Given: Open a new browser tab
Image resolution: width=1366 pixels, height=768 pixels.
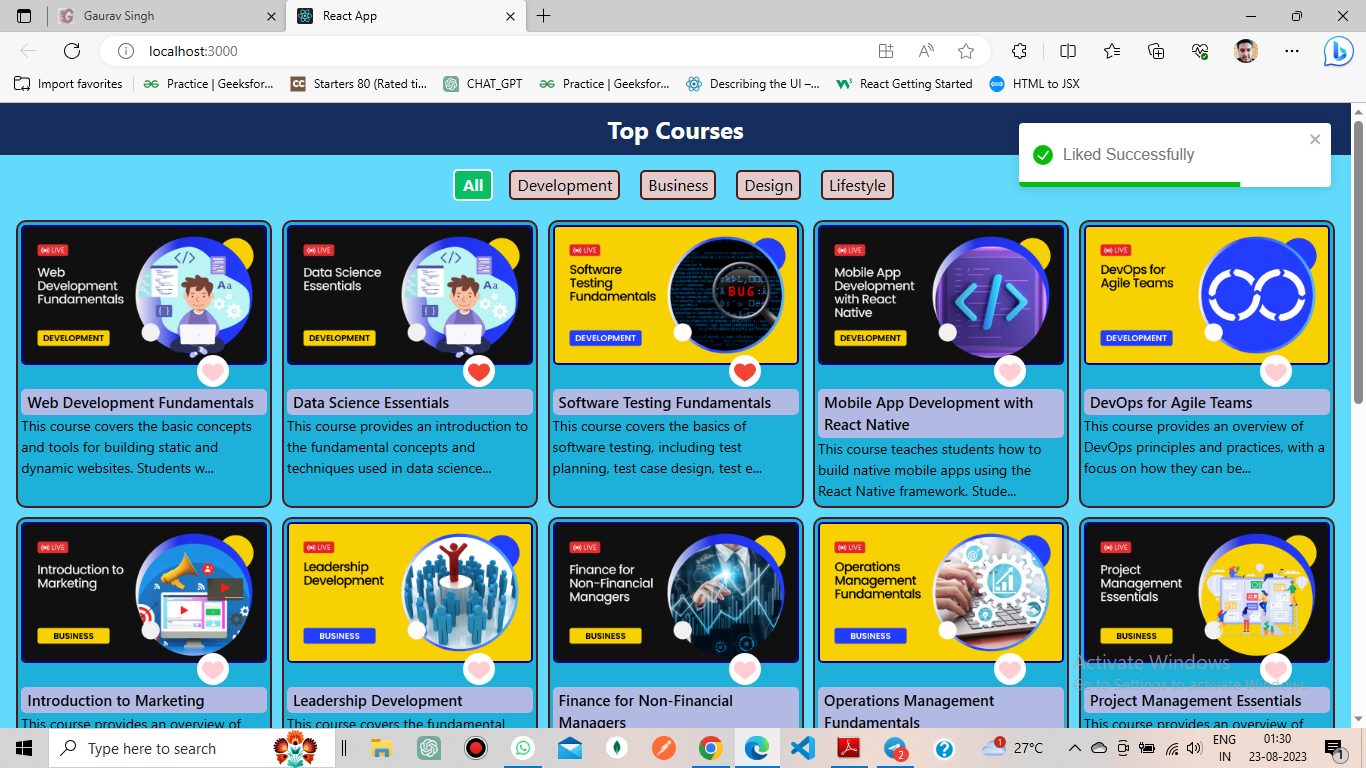Looking at the screenshot, I should [543, 16].
